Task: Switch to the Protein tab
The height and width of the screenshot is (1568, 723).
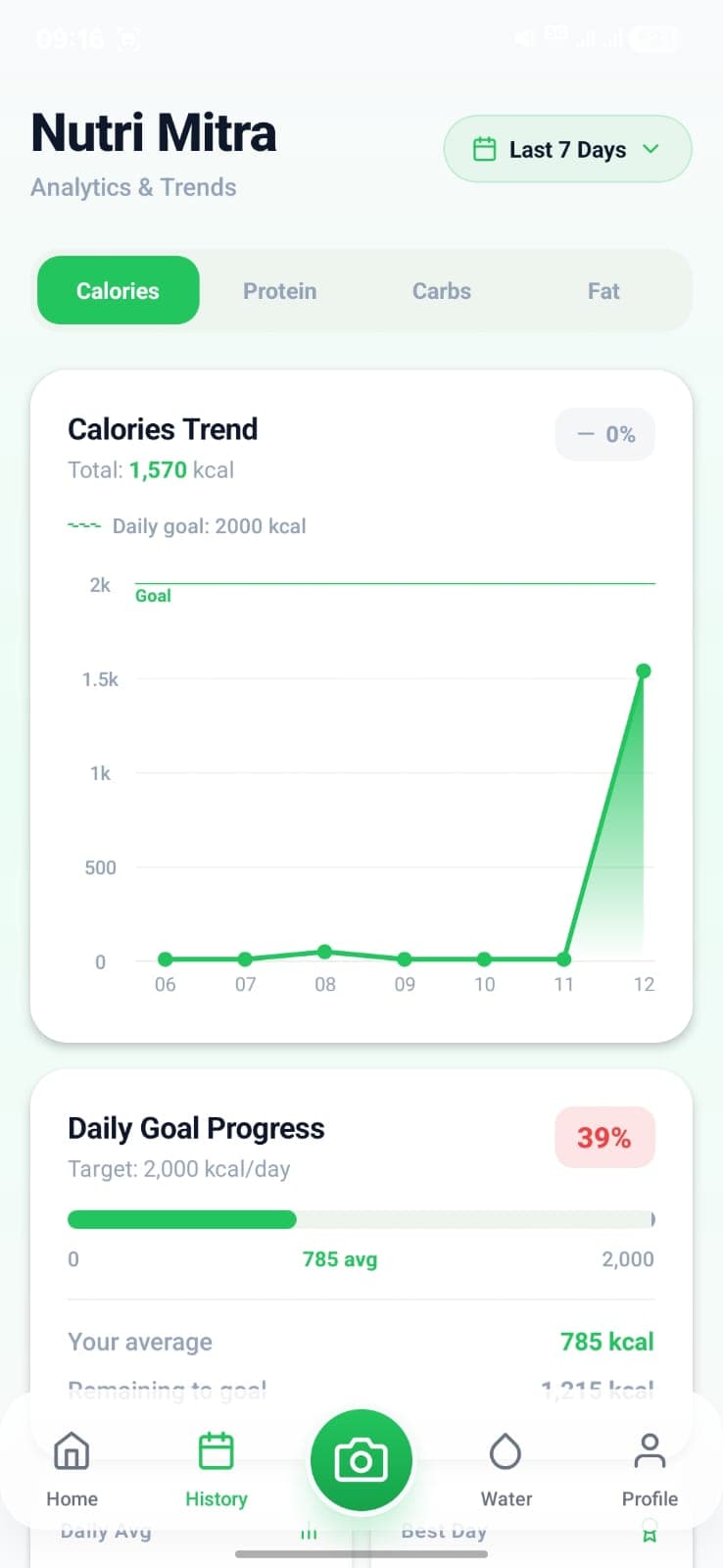Action: (279, 290)
